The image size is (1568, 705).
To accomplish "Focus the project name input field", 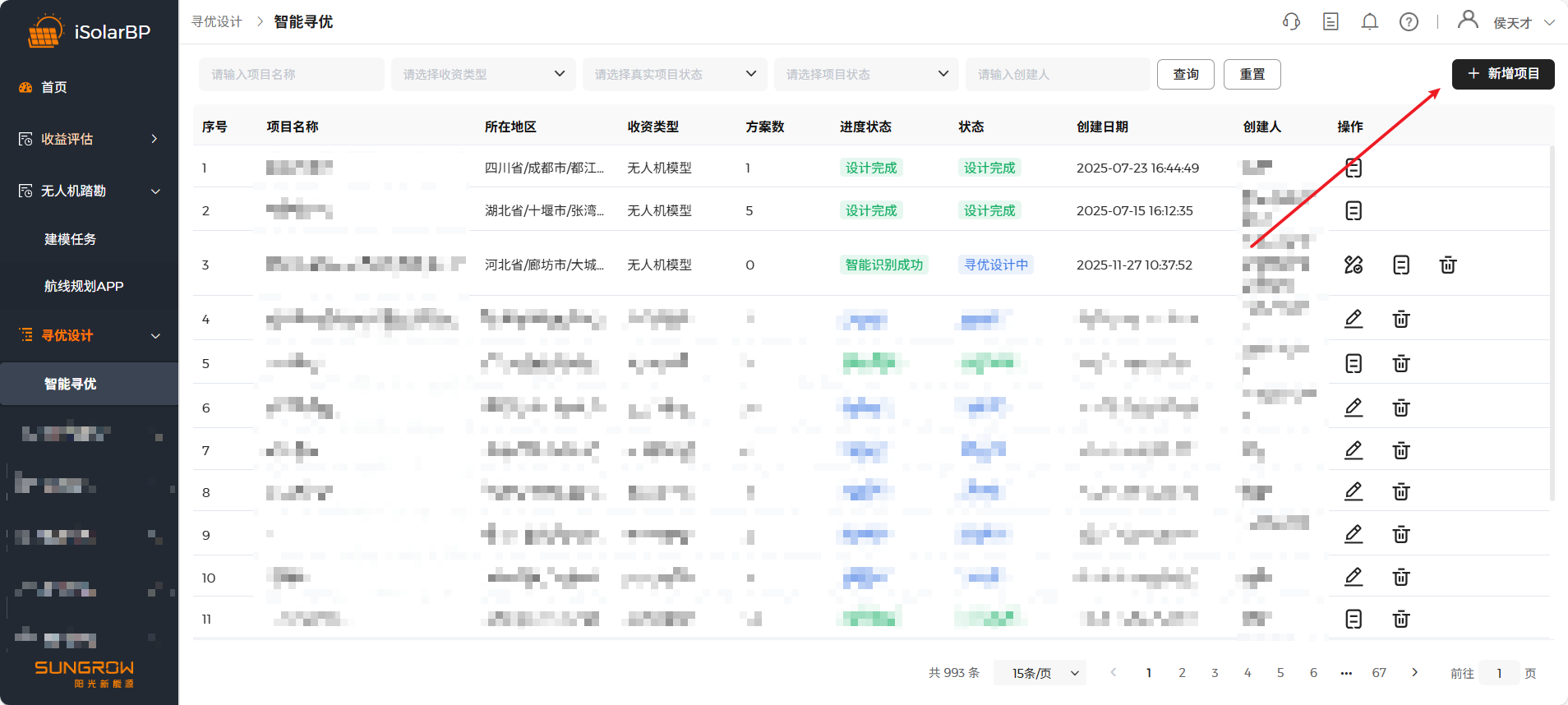I will [x=291, y=74].
